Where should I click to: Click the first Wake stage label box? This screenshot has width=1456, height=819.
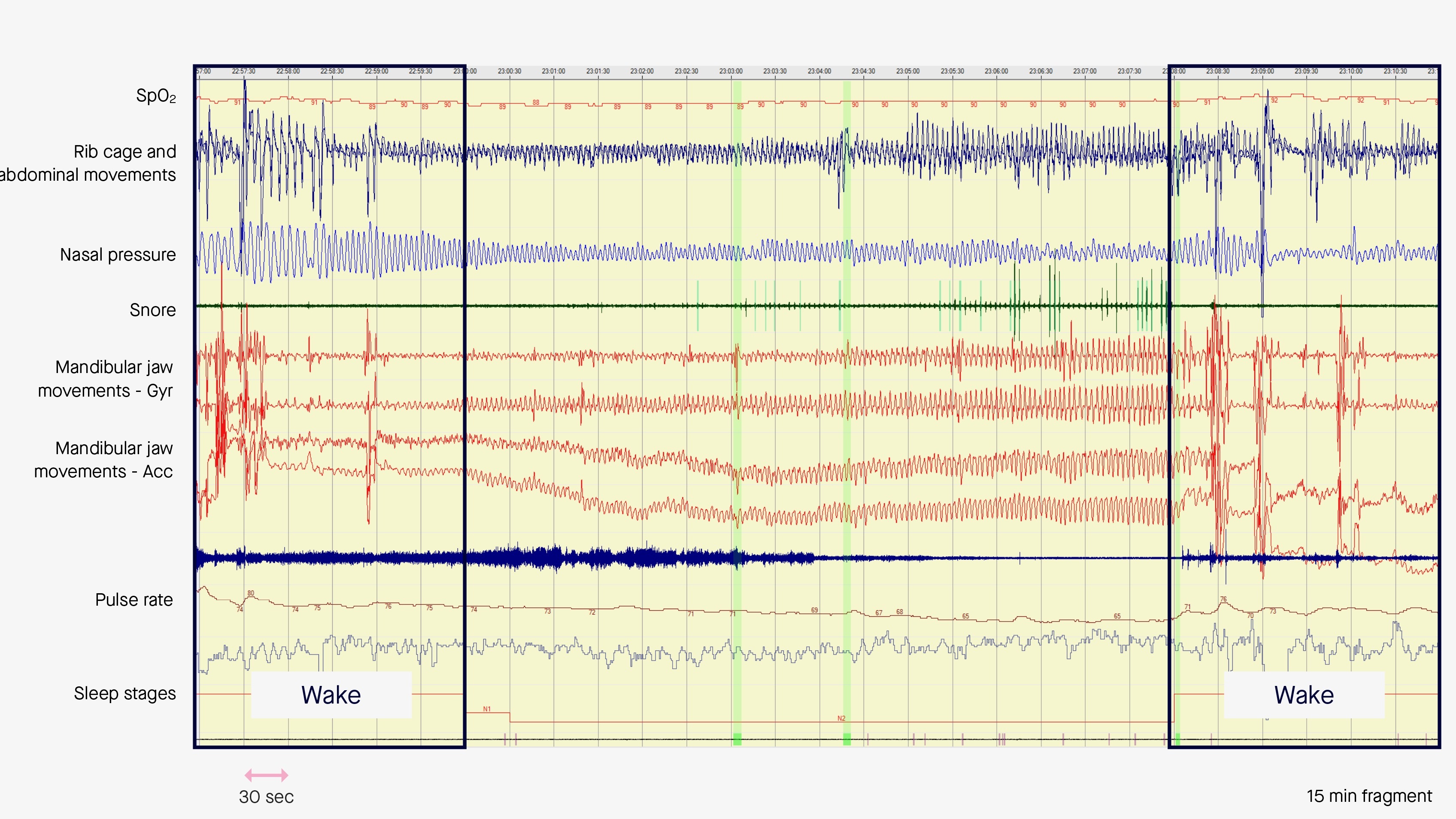point(331,695)
